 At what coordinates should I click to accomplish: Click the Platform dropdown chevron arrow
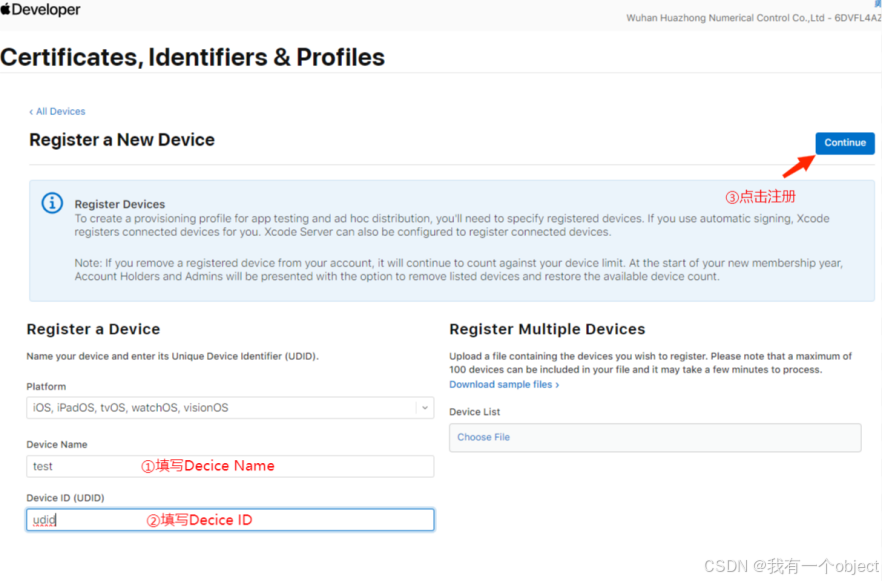(x=425, y=408)
